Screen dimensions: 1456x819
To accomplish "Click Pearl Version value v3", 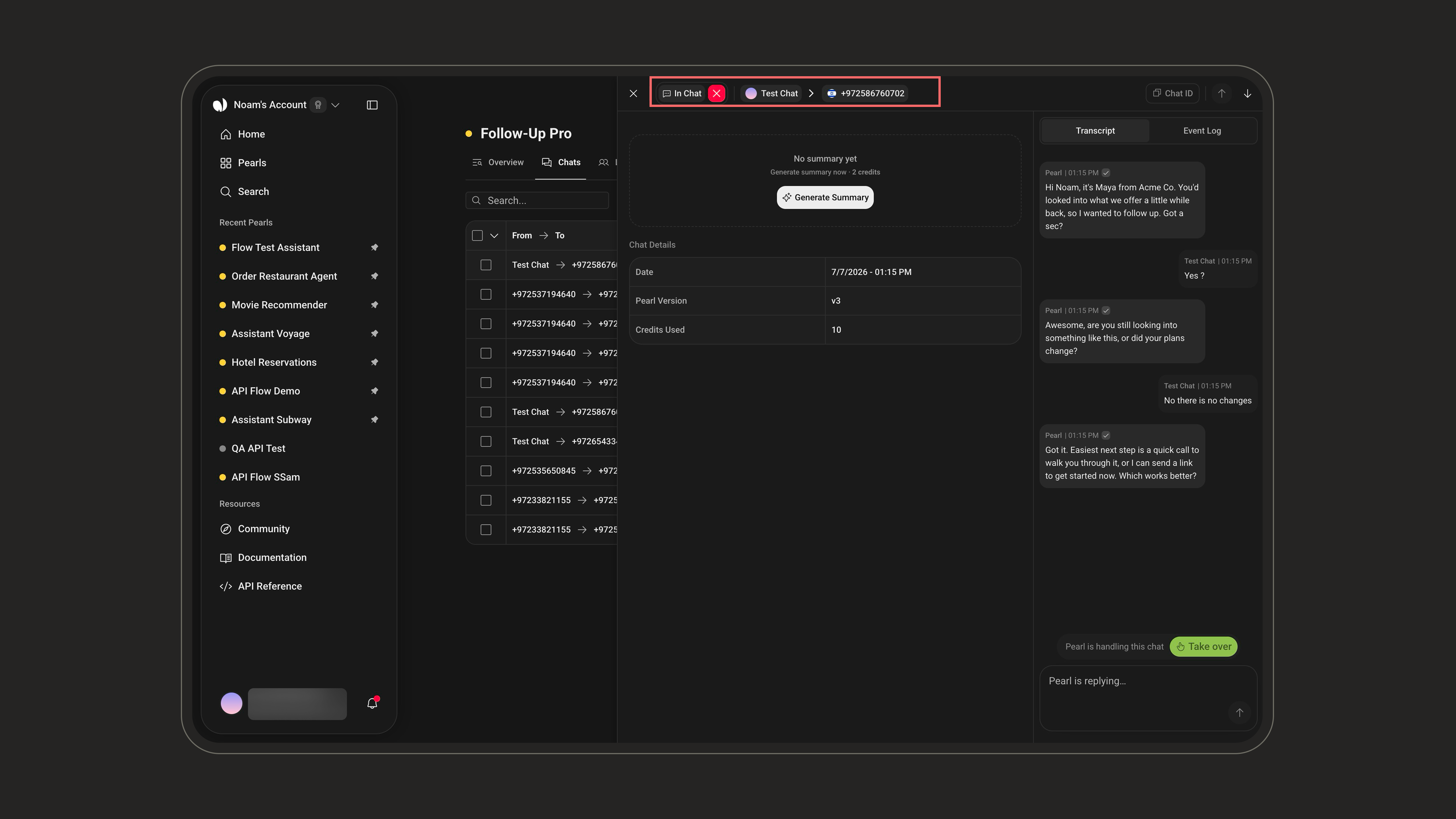I will (x=835, y=301).
